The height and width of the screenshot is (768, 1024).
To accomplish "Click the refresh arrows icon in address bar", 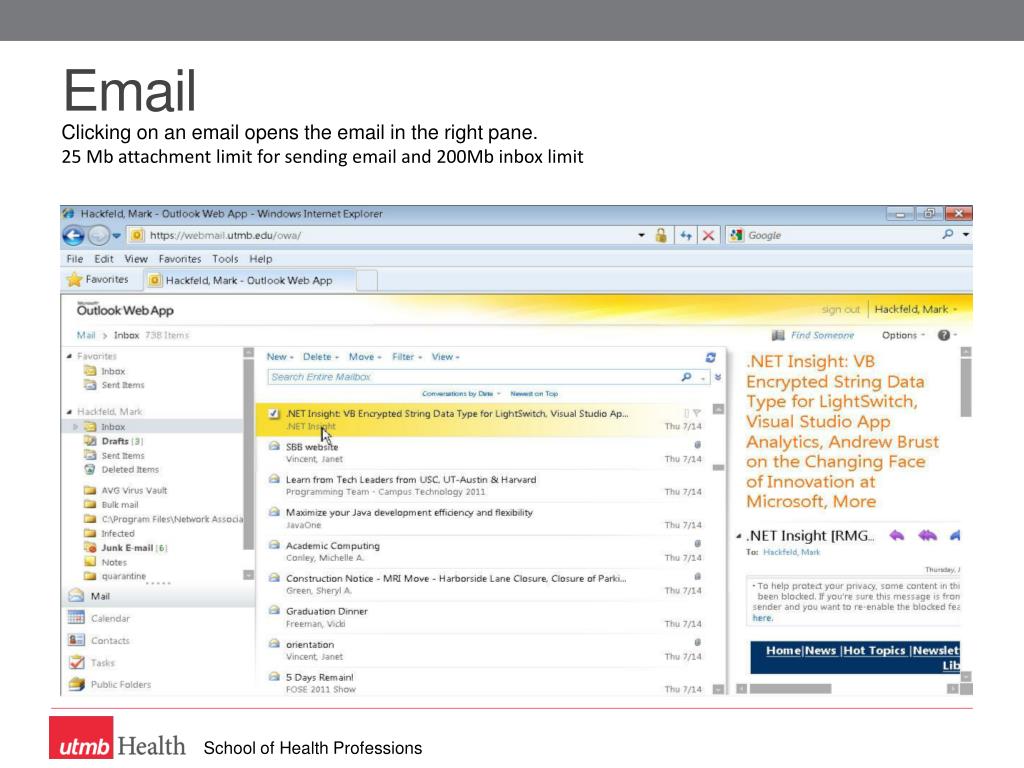I will pos(686,235).
